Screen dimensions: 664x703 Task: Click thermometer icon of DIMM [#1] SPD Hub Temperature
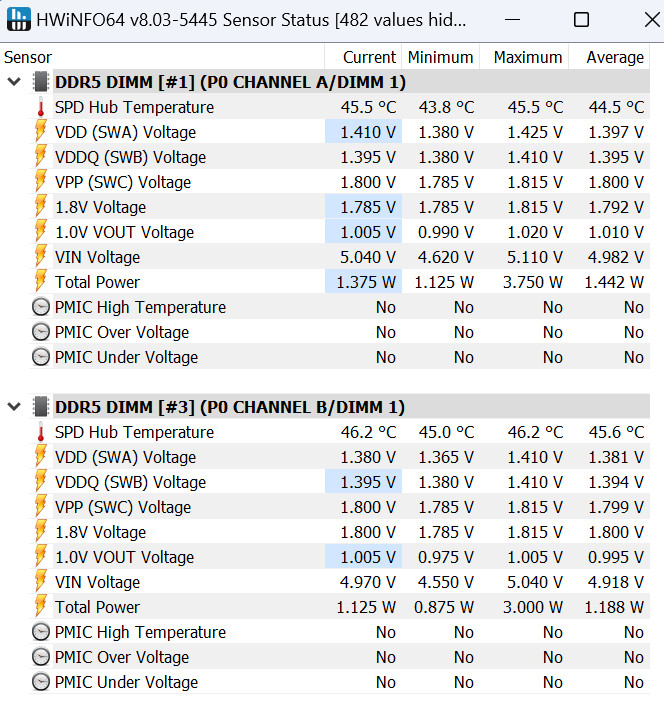[x=41, y=107]
